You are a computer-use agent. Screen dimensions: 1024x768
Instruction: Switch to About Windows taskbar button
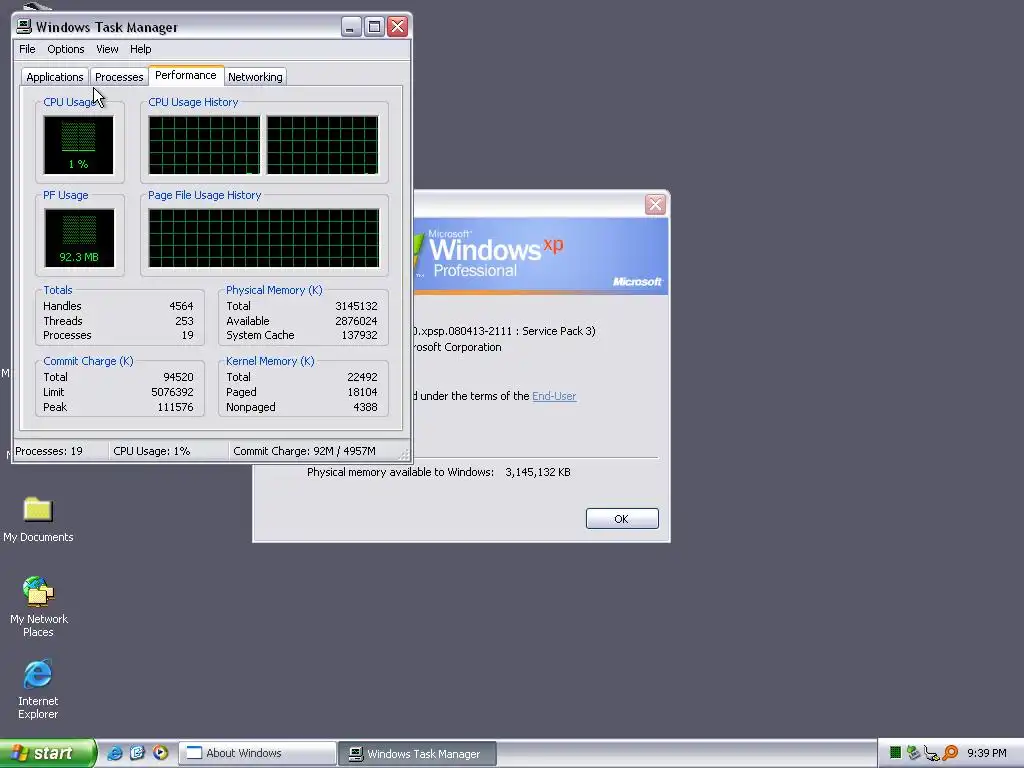click(x=257, y=753)
